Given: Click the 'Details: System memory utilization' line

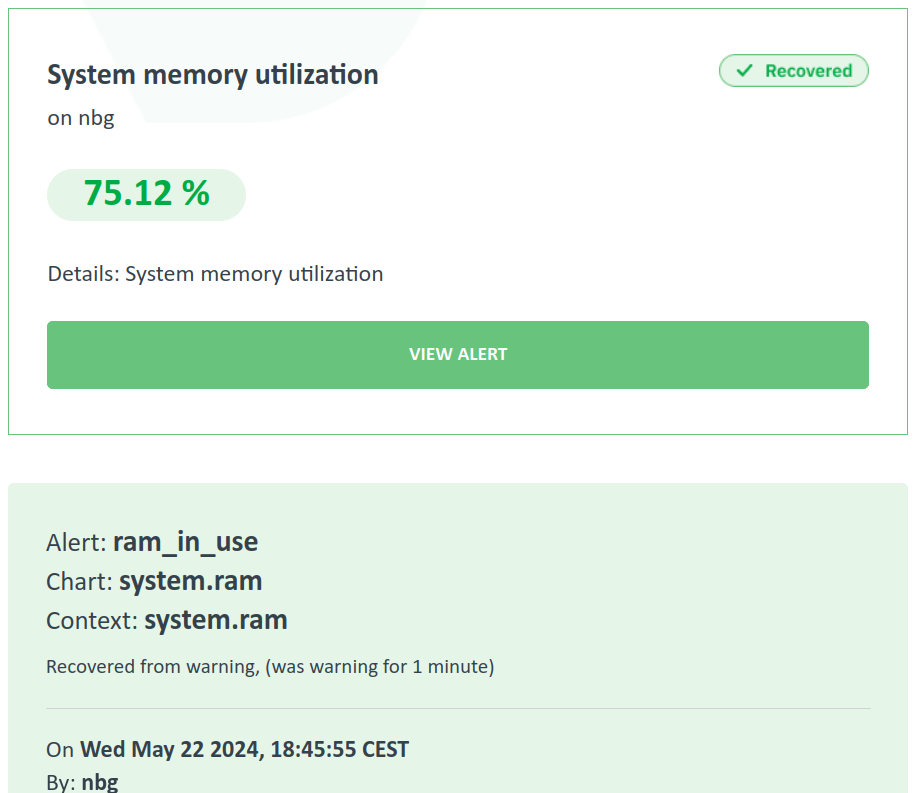Looking at the screenshot, I should (215, 274).
